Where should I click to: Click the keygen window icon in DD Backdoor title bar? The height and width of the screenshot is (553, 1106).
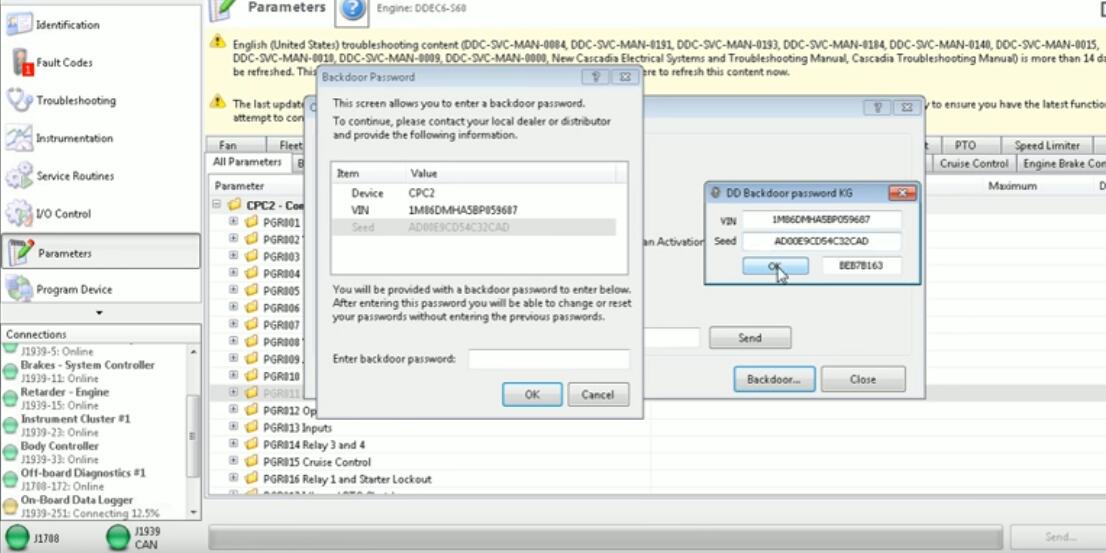point(715,193)
